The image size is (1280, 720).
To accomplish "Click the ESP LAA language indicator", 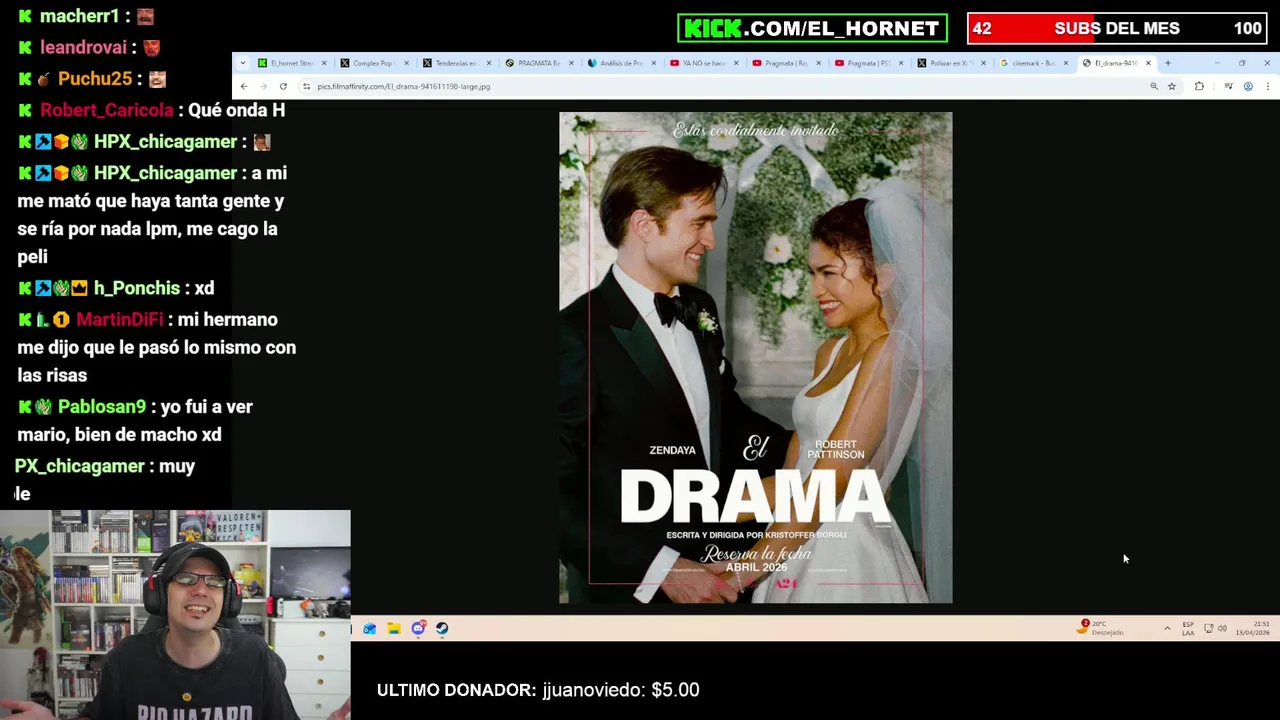I will tap(1188, 628).
